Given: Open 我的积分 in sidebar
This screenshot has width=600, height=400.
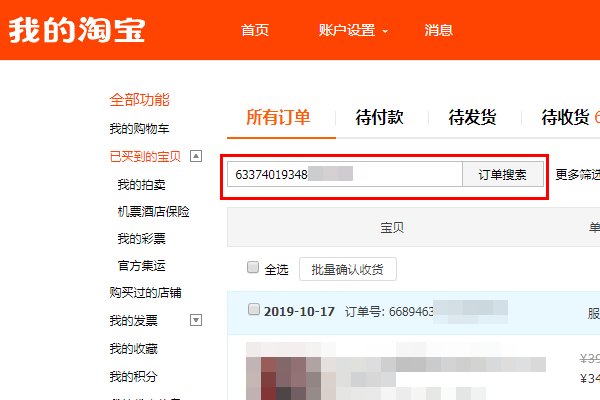Looking at the screenshot, I should click(x=133, y=377).
